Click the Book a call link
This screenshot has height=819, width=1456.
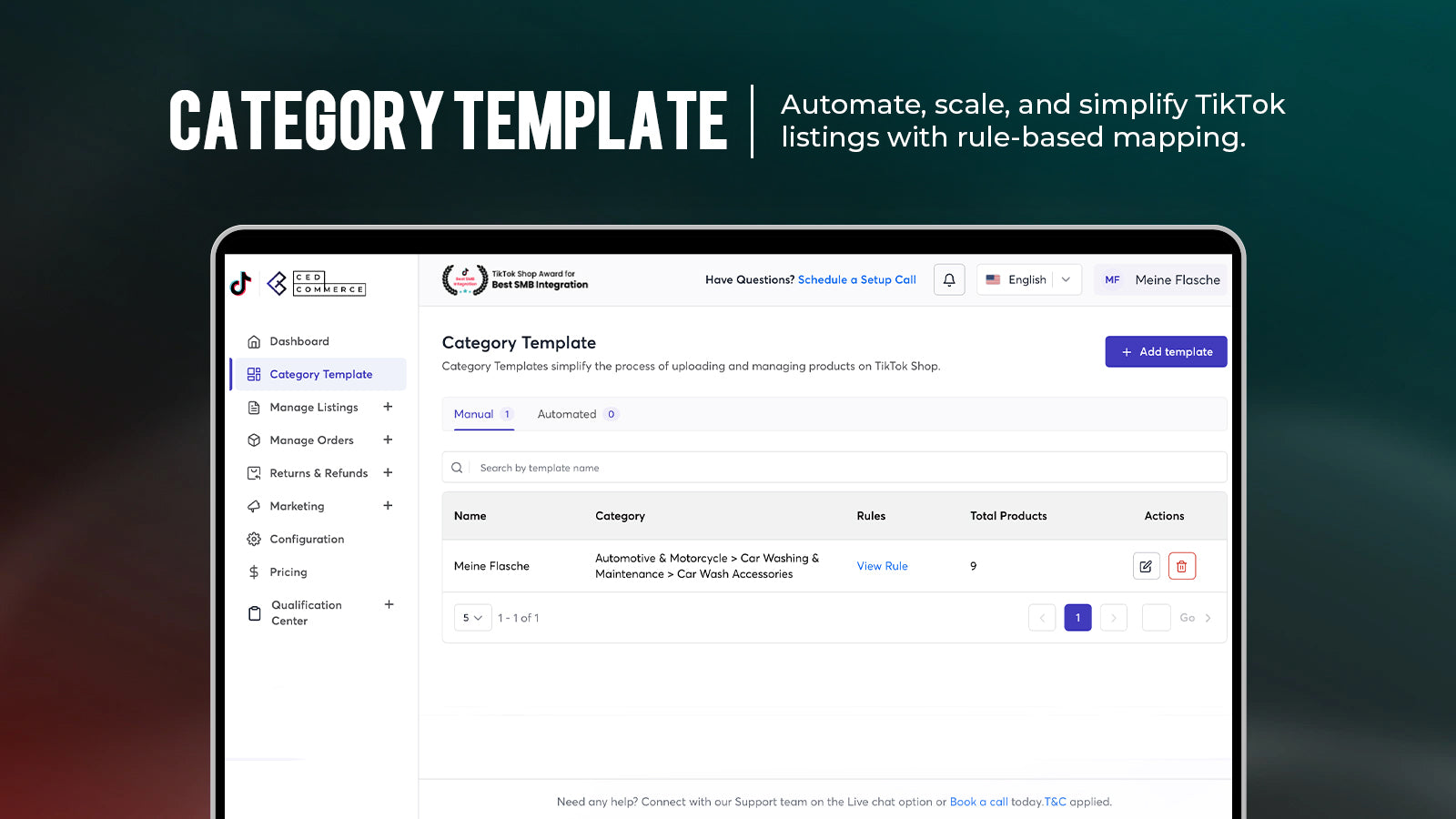978,802
